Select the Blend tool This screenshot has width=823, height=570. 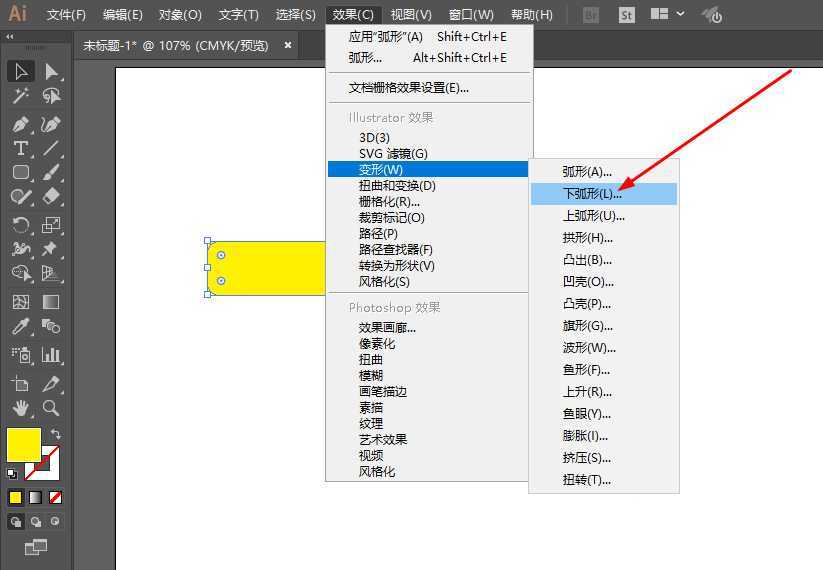click(x=51, y=326)
